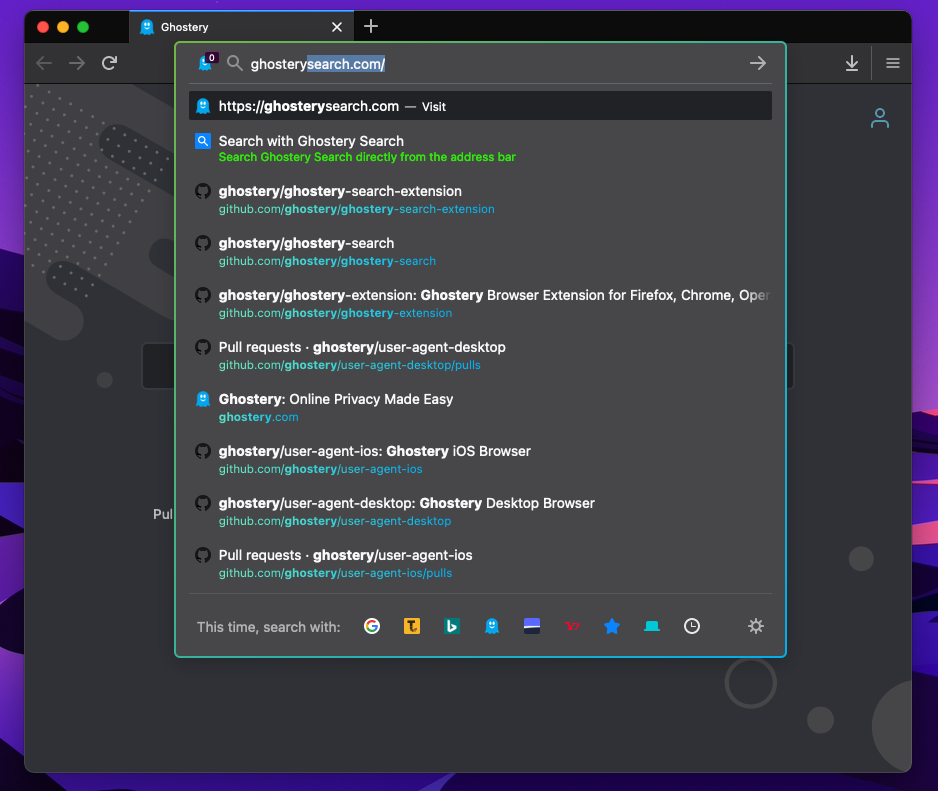Click the ghostery.com URL text
Image resolution: width=938 pixels, height=791 pixels.
pos(258,417)
